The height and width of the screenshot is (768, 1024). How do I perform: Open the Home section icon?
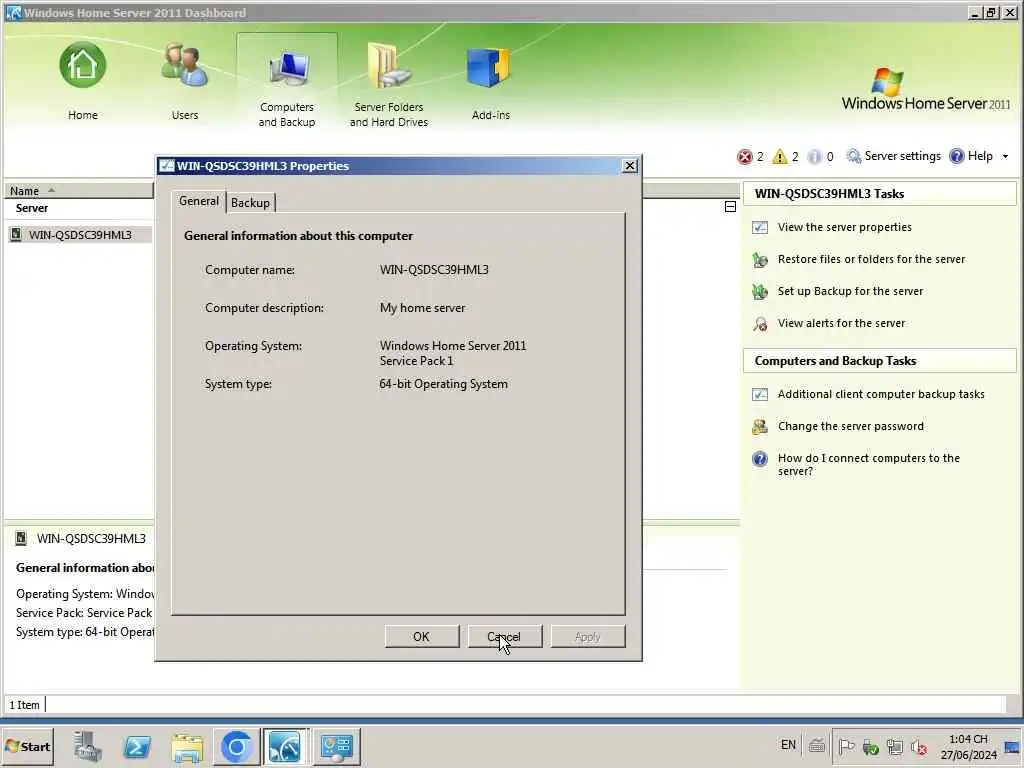pos(83,65)
